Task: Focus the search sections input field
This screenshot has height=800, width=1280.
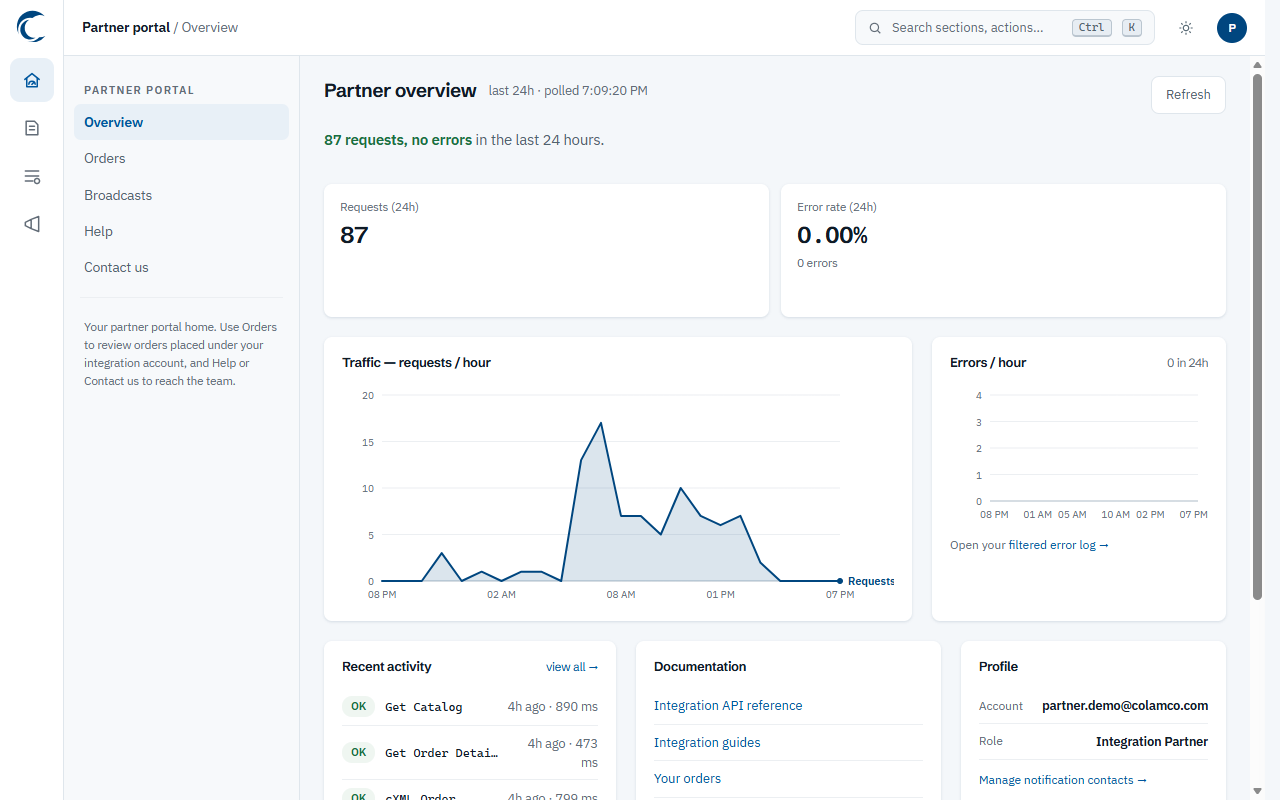Action: point(1005,28)
